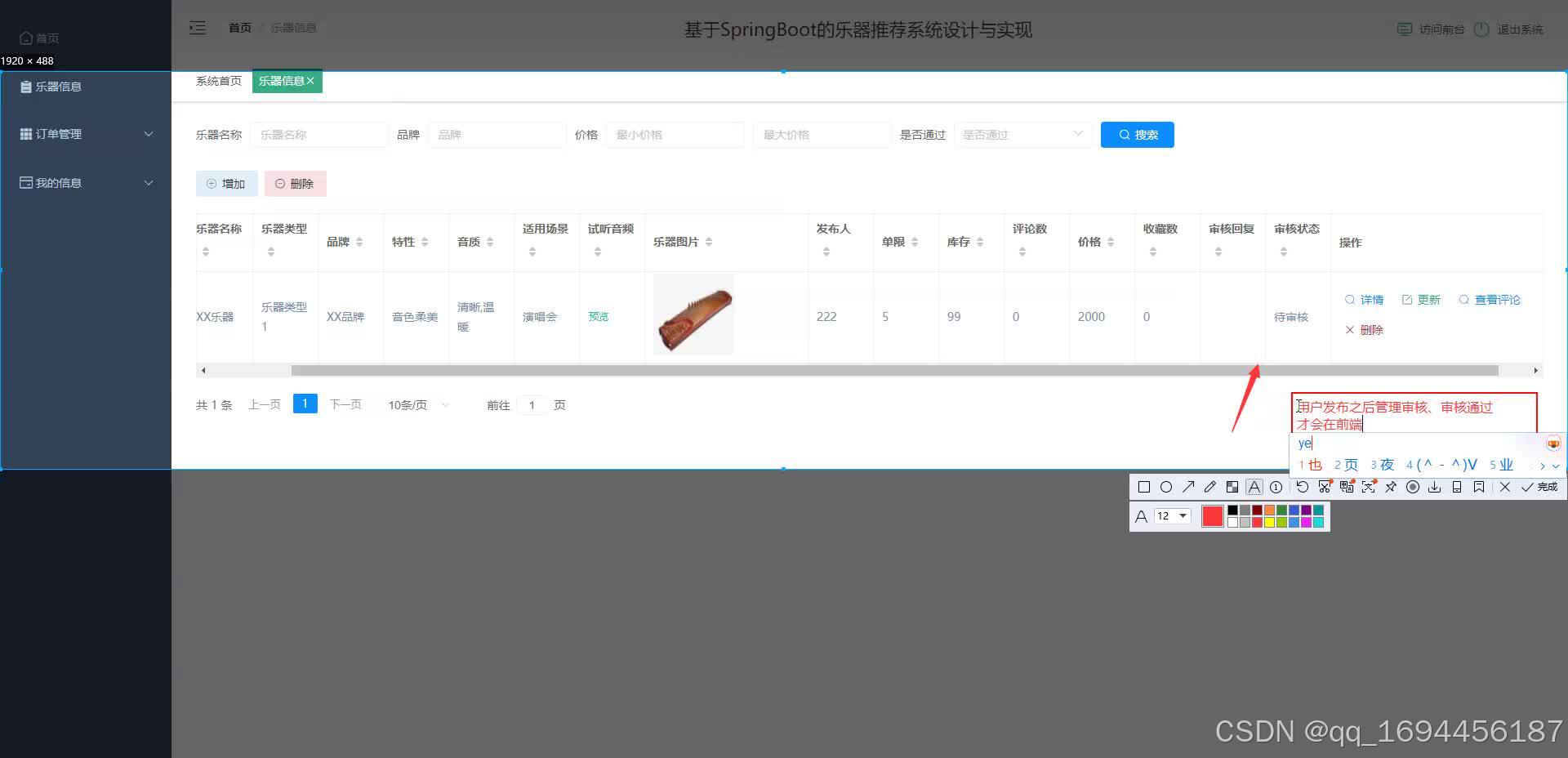This screenshot has width=1568, height=758.
Task: Select the numbered marker tool
Action: pyautogui.click(x=1276, y=487)
